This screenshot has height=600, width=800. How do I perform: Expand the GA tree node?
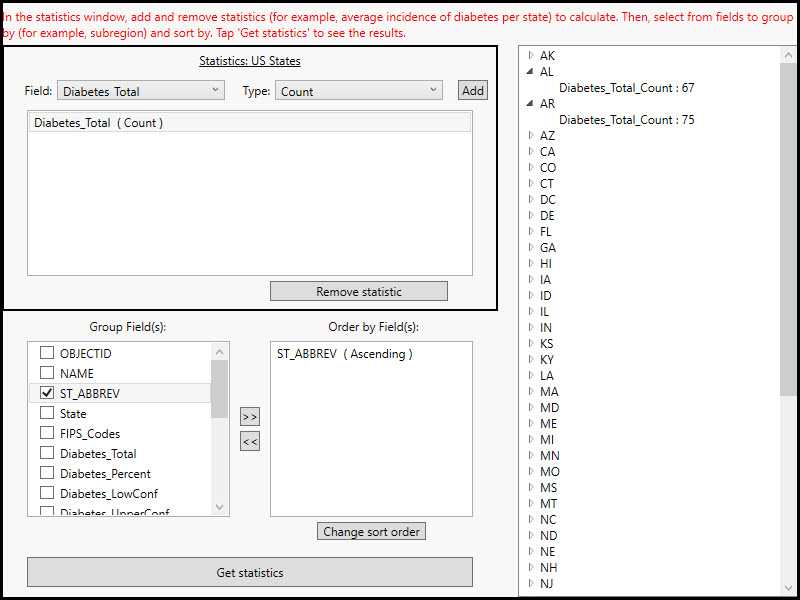pos(531,247)
